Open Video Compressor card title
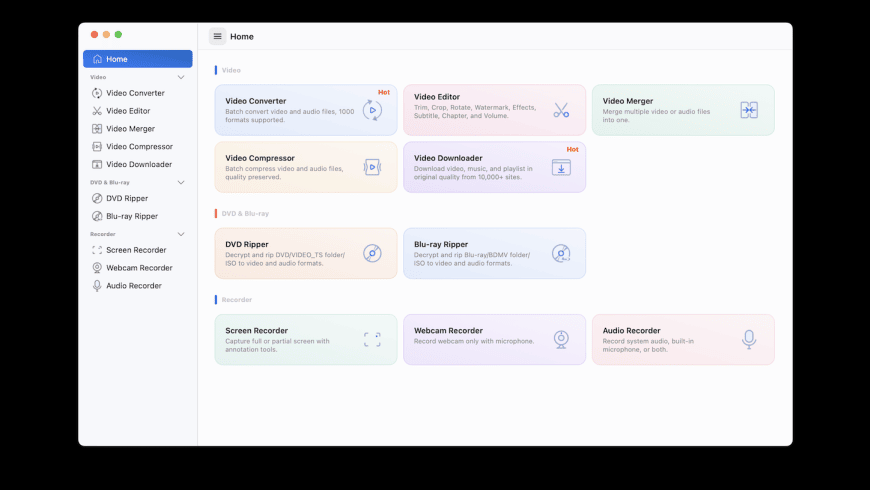Viewport: 870px width, 490px height. 260,158
